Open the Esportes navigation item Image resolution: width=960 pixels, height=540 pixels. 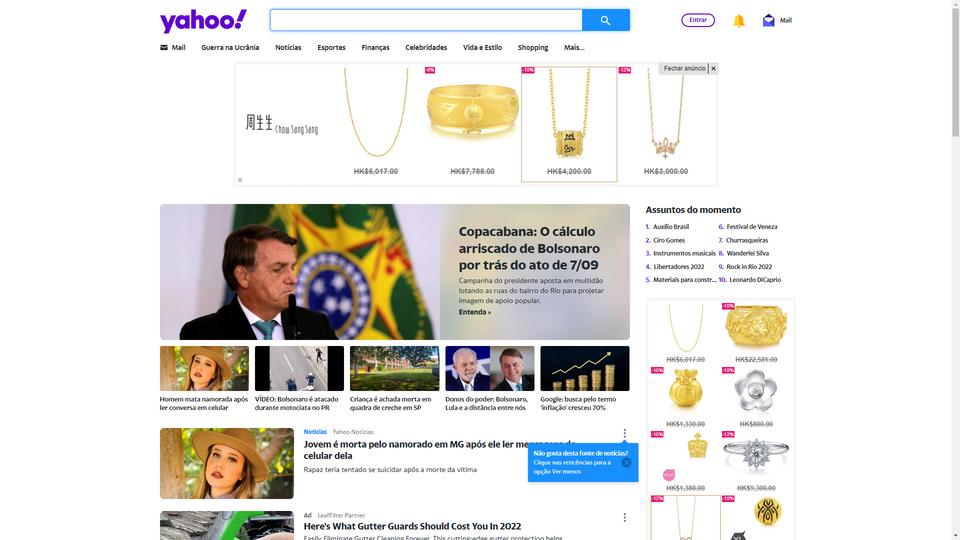pos(331,47)
